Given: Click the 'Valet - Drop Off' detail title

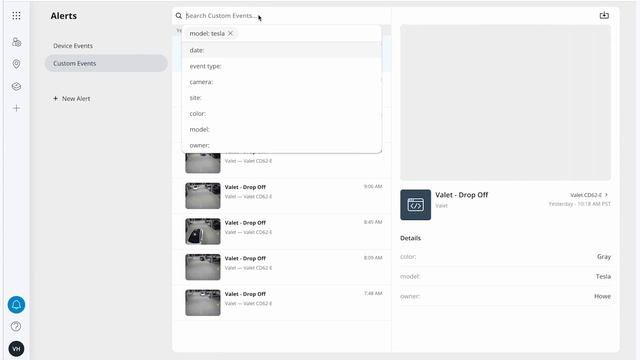Looking at the screenshot, I should tap(462, 195).
